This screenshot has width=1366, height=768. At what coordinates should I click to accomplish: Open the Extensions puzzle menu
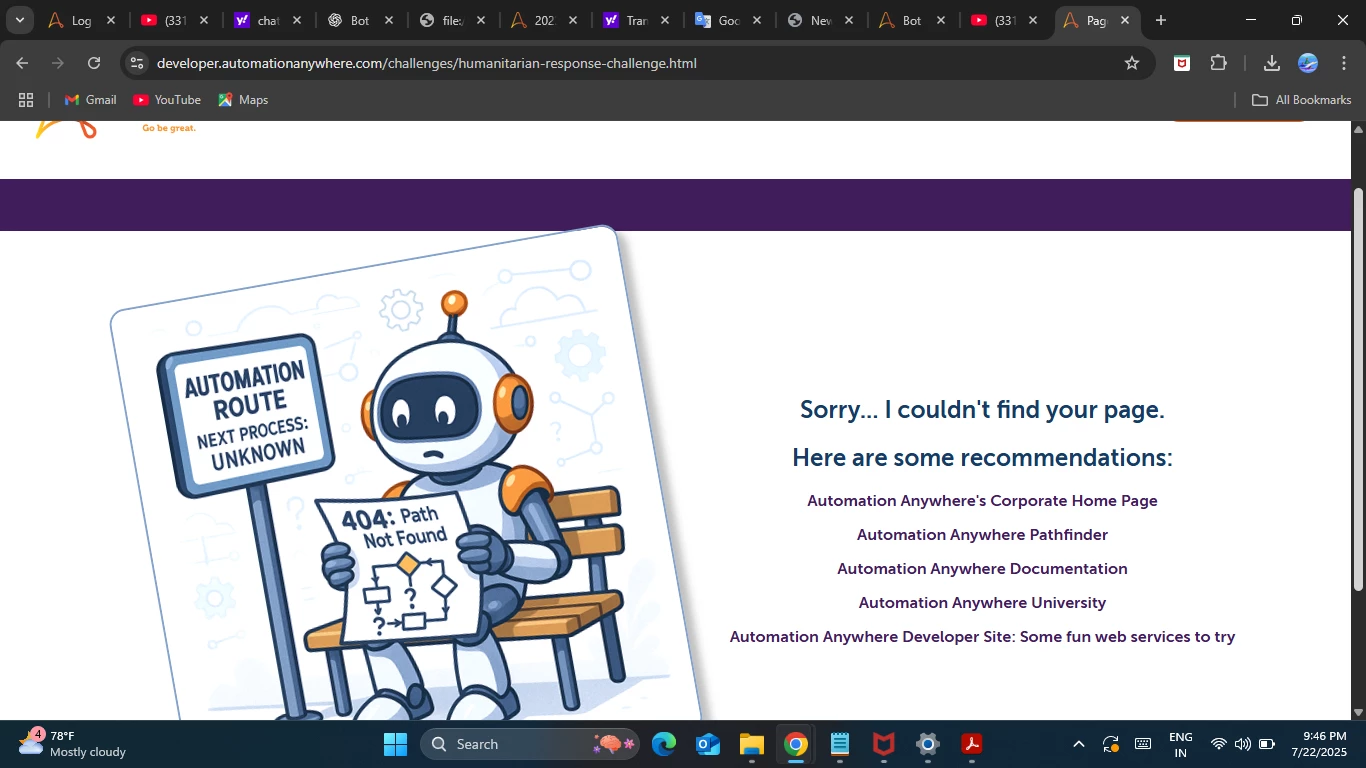1218,63
